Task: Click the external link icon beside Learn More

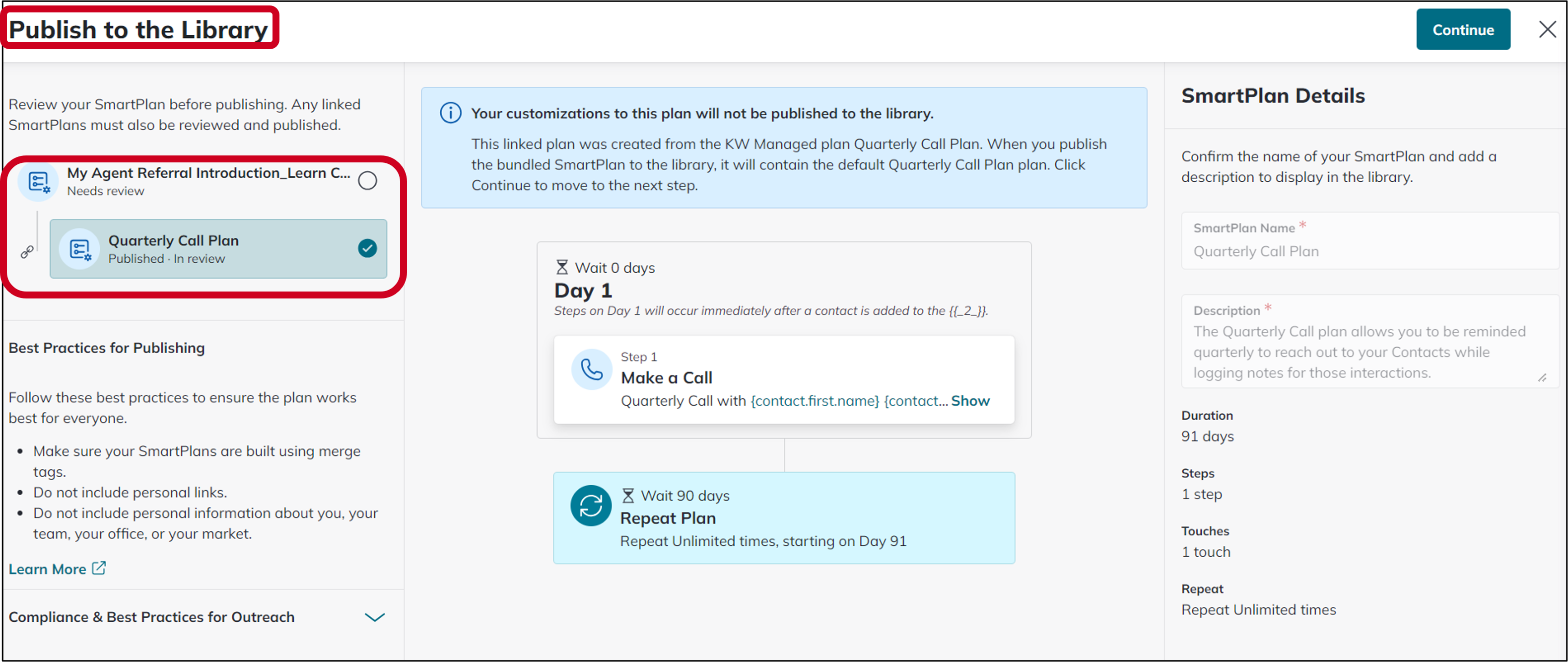Action: click(99, 568)
